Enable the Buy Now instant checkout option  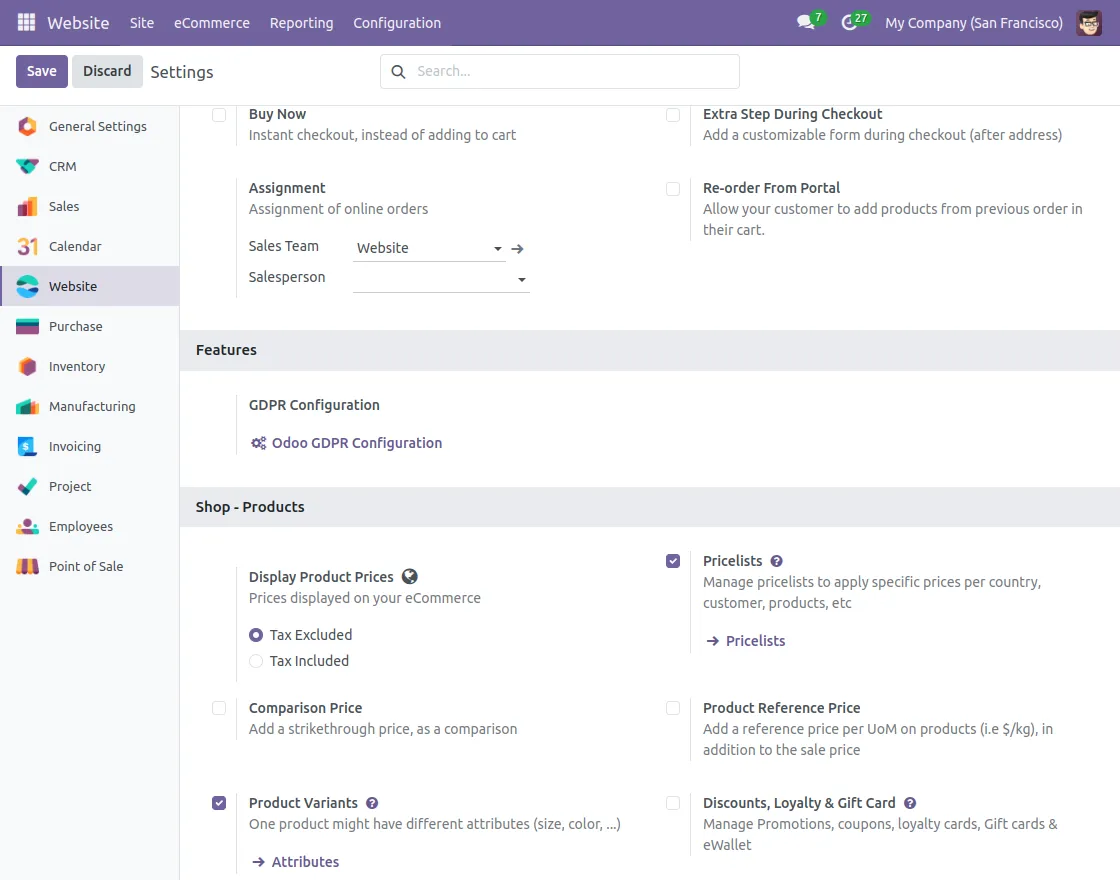pyautogui.click(x=219, y=115)
